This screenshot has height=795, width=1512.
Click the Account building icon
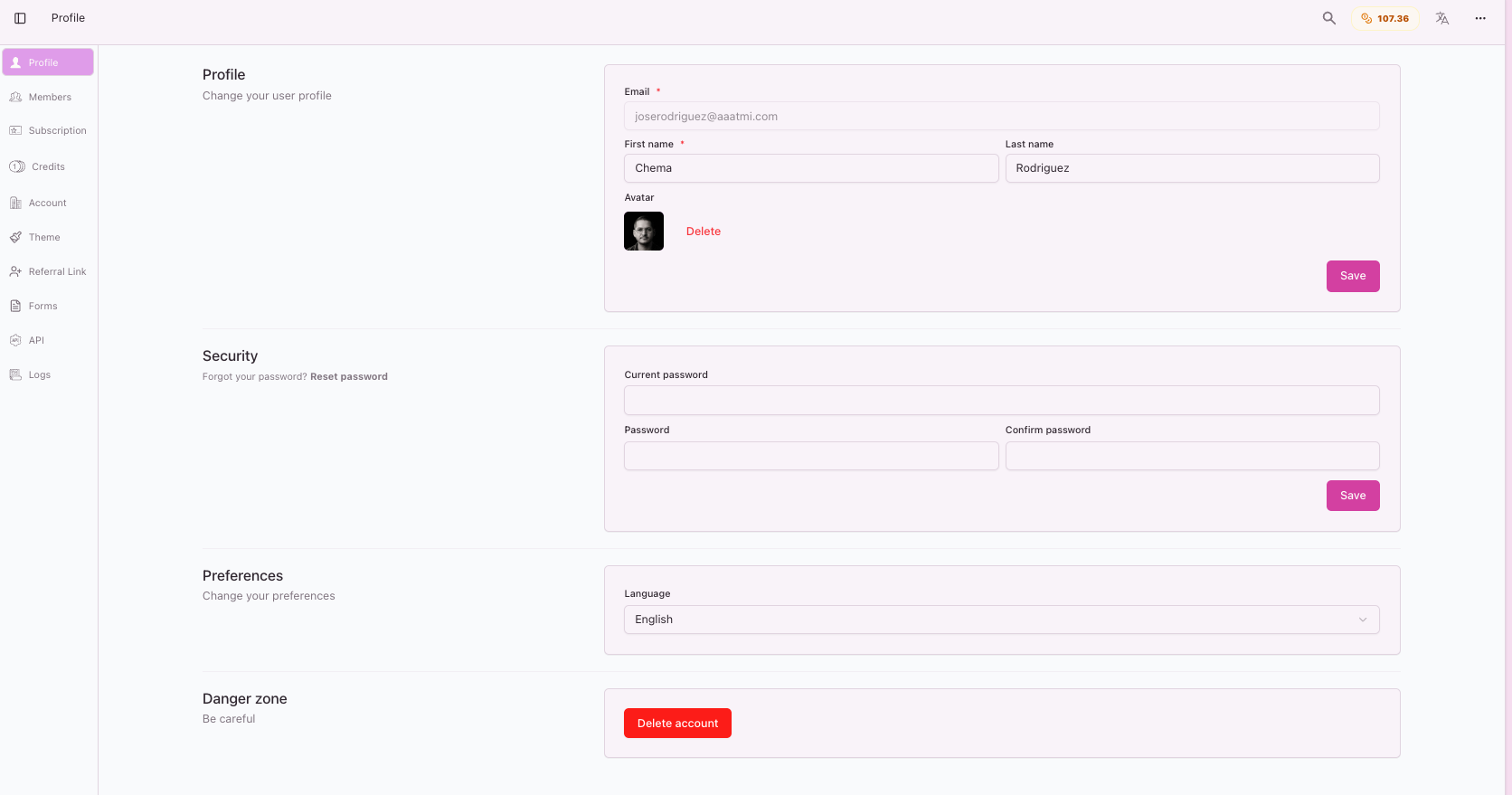pos(15,203)
